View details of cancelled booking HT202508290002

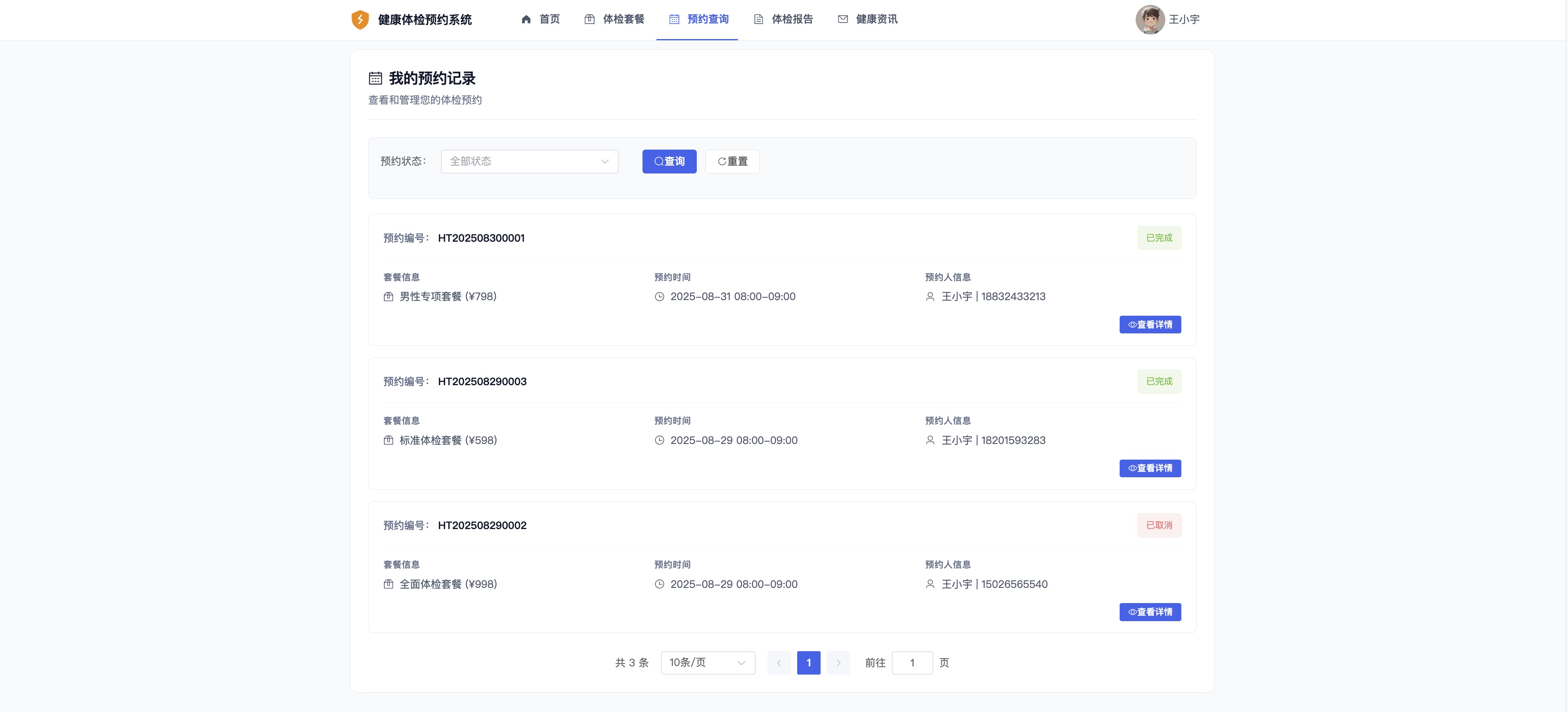[1150, 612]
